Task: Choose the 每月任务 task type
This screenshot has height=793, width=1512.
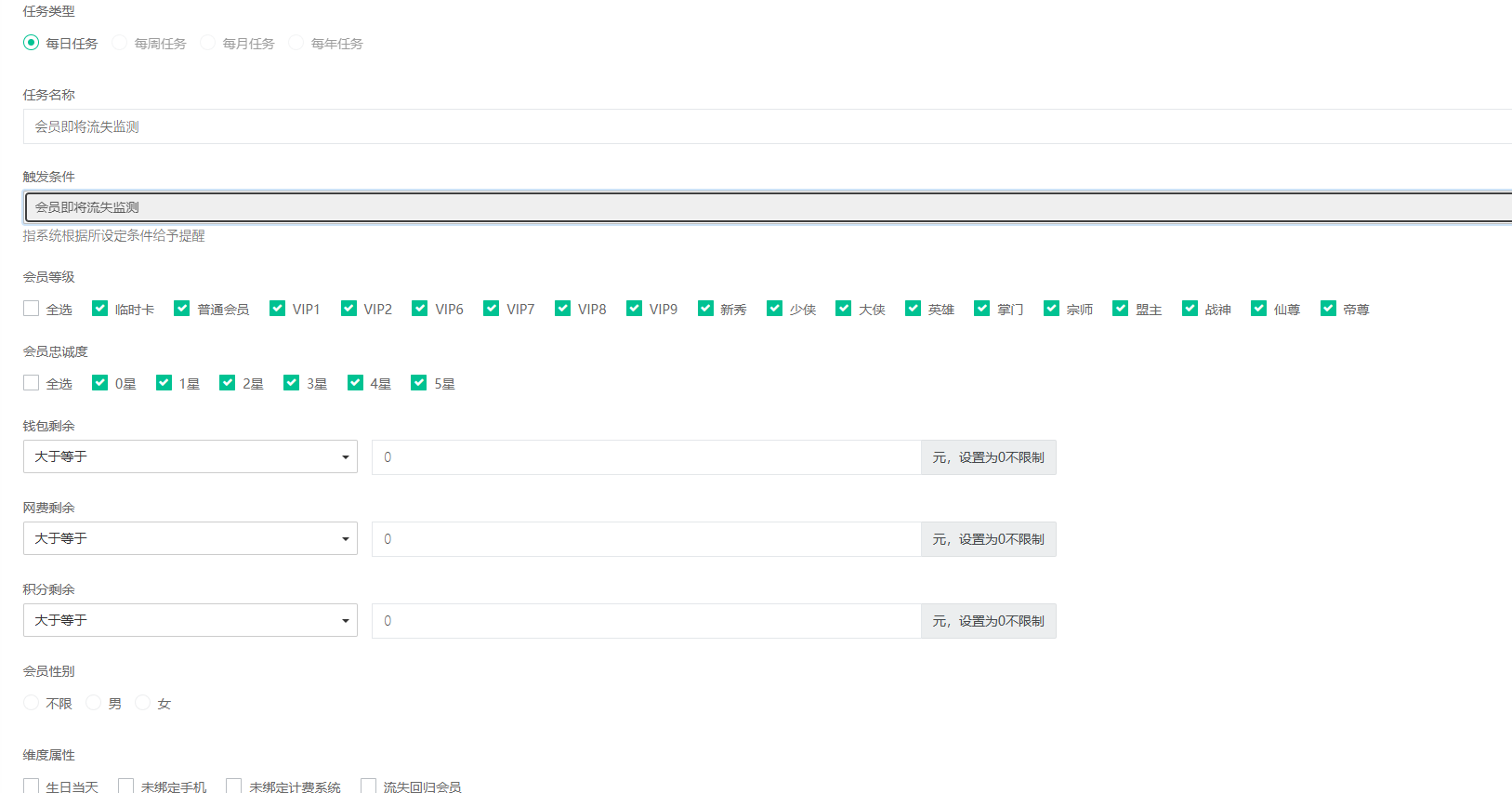Action: point(207,43)
